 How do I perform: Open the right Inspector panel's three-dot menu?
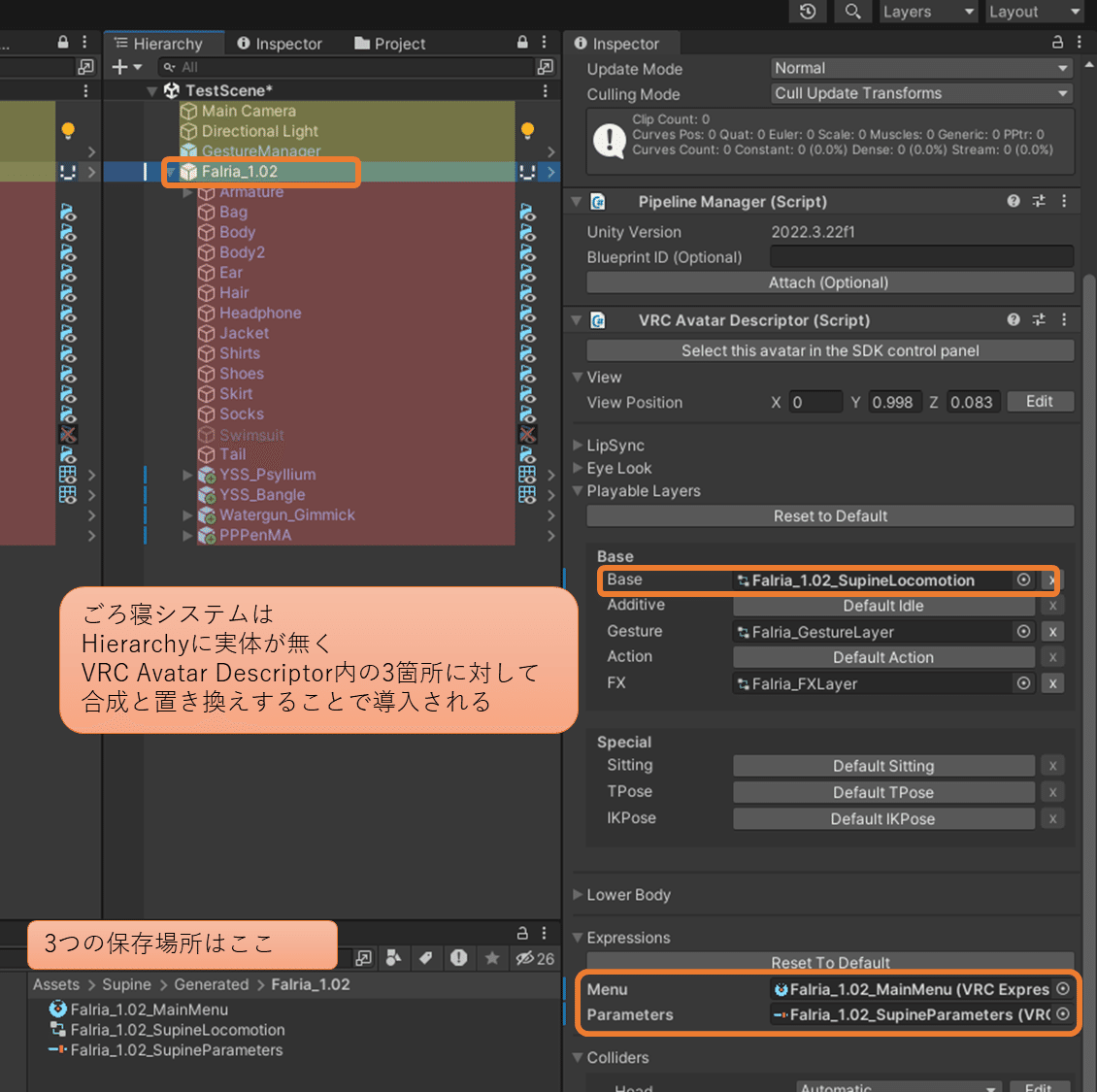pos(1080,42)
